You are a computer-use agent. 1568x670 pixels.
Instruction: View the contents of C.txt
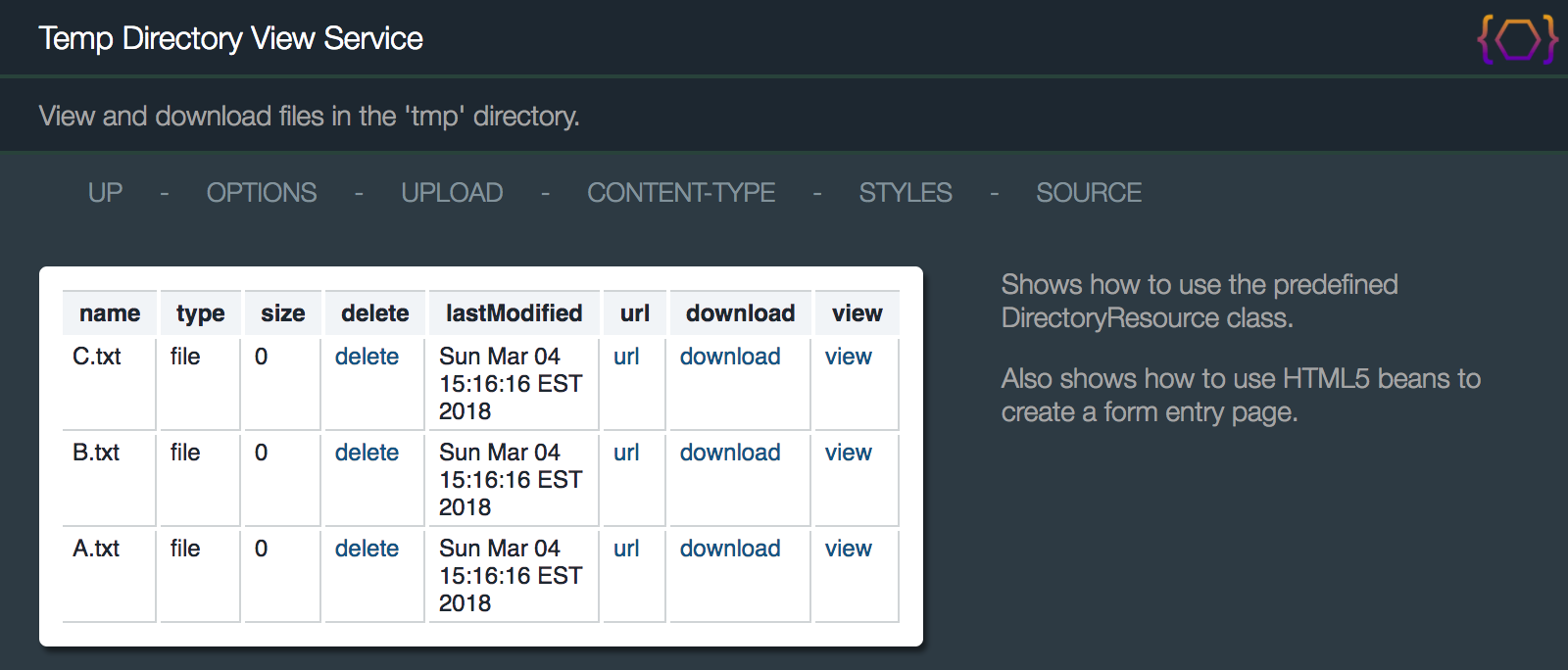tap(849, 357)
